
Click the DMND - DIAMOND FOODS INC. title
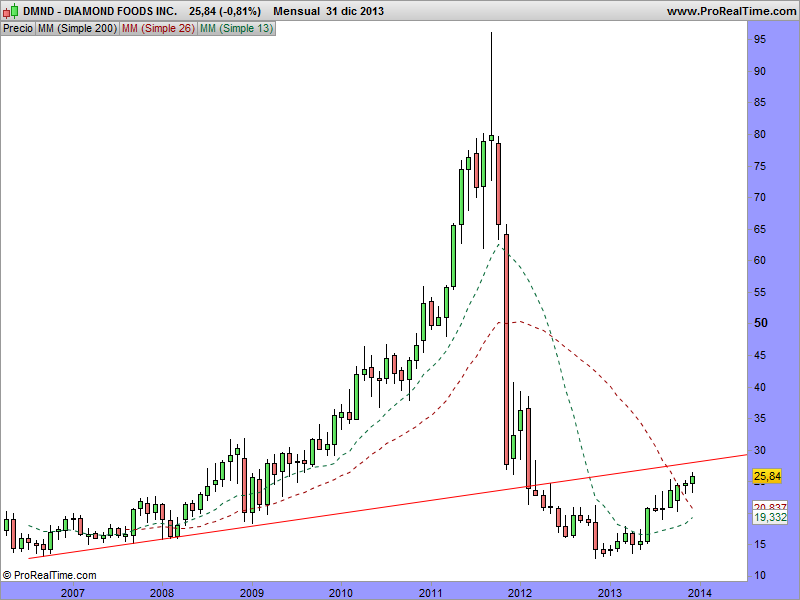pyautogui.click(x=100, y=11)
